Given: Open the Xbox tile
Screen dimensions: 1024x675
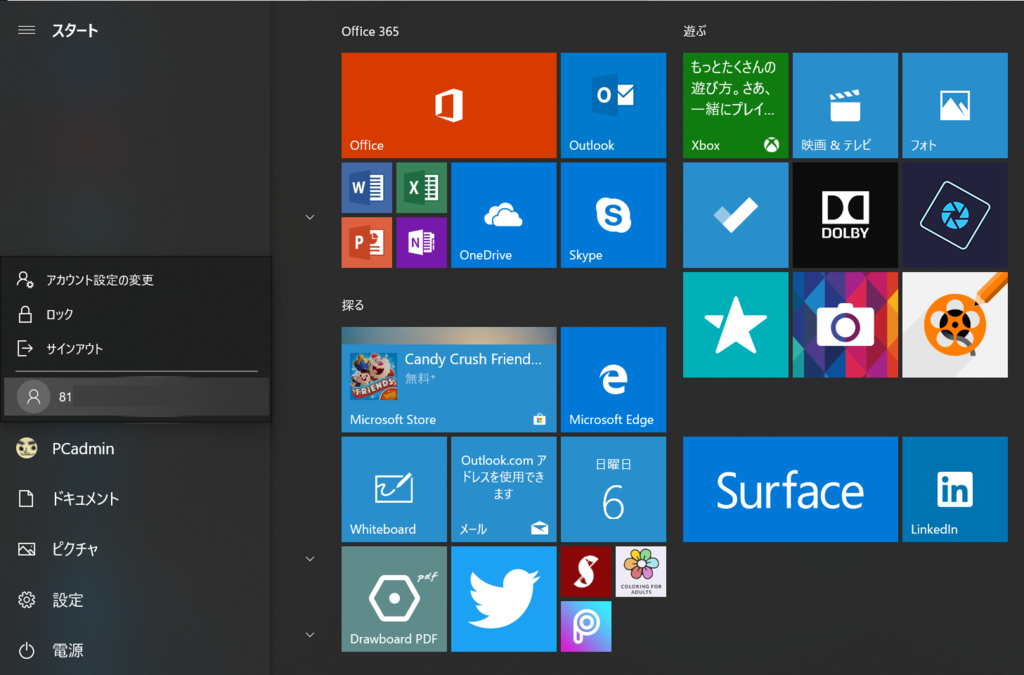Looking at the screenshot, I should pyautogui.click(x=735, y=105).
